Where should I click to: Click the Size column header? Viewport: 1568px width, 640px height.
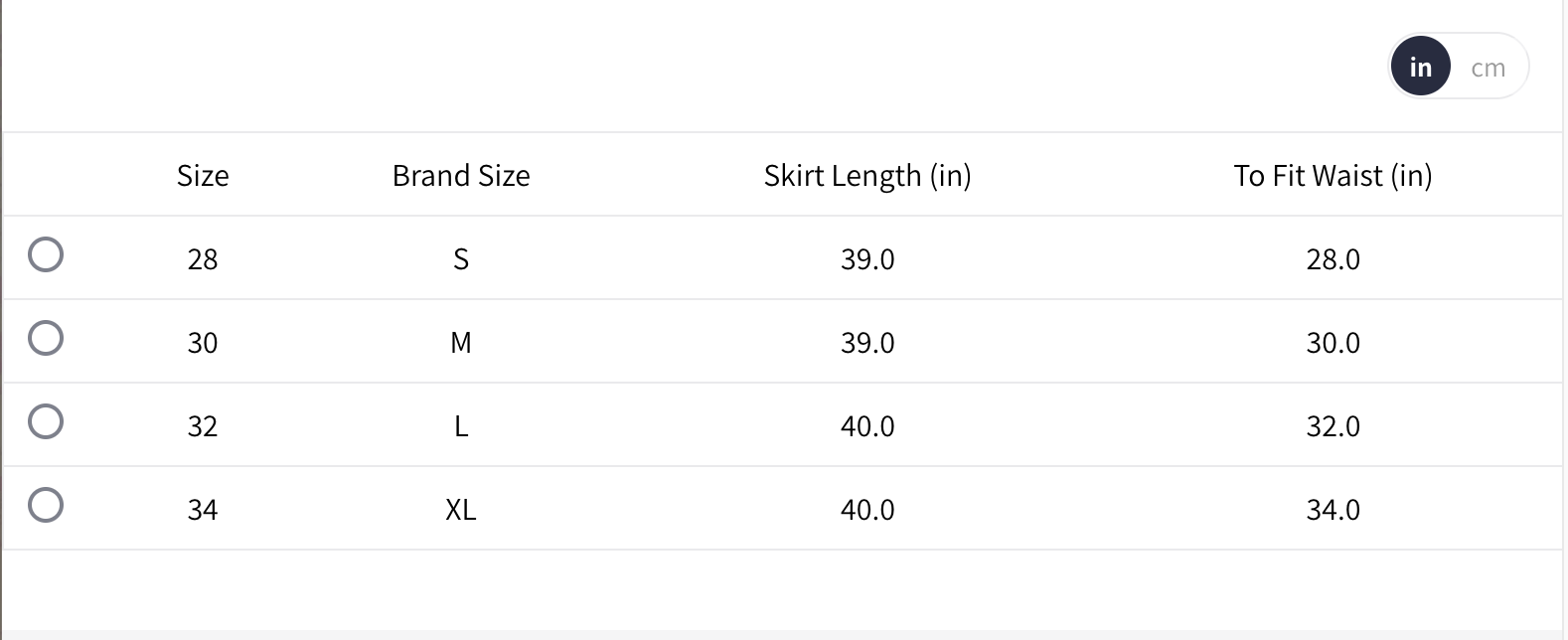click(x=203, y=176)
